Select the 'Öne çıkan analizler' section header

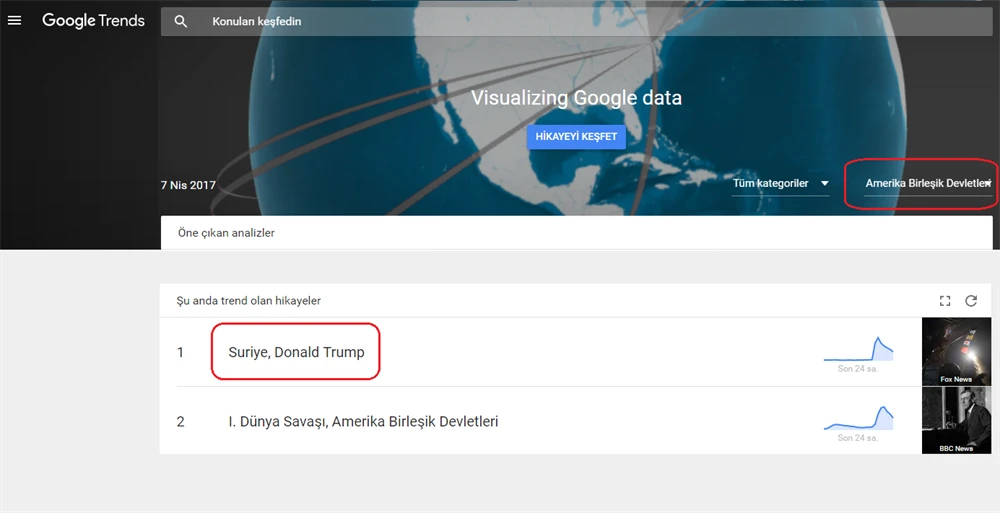click(x=226, y=233)
